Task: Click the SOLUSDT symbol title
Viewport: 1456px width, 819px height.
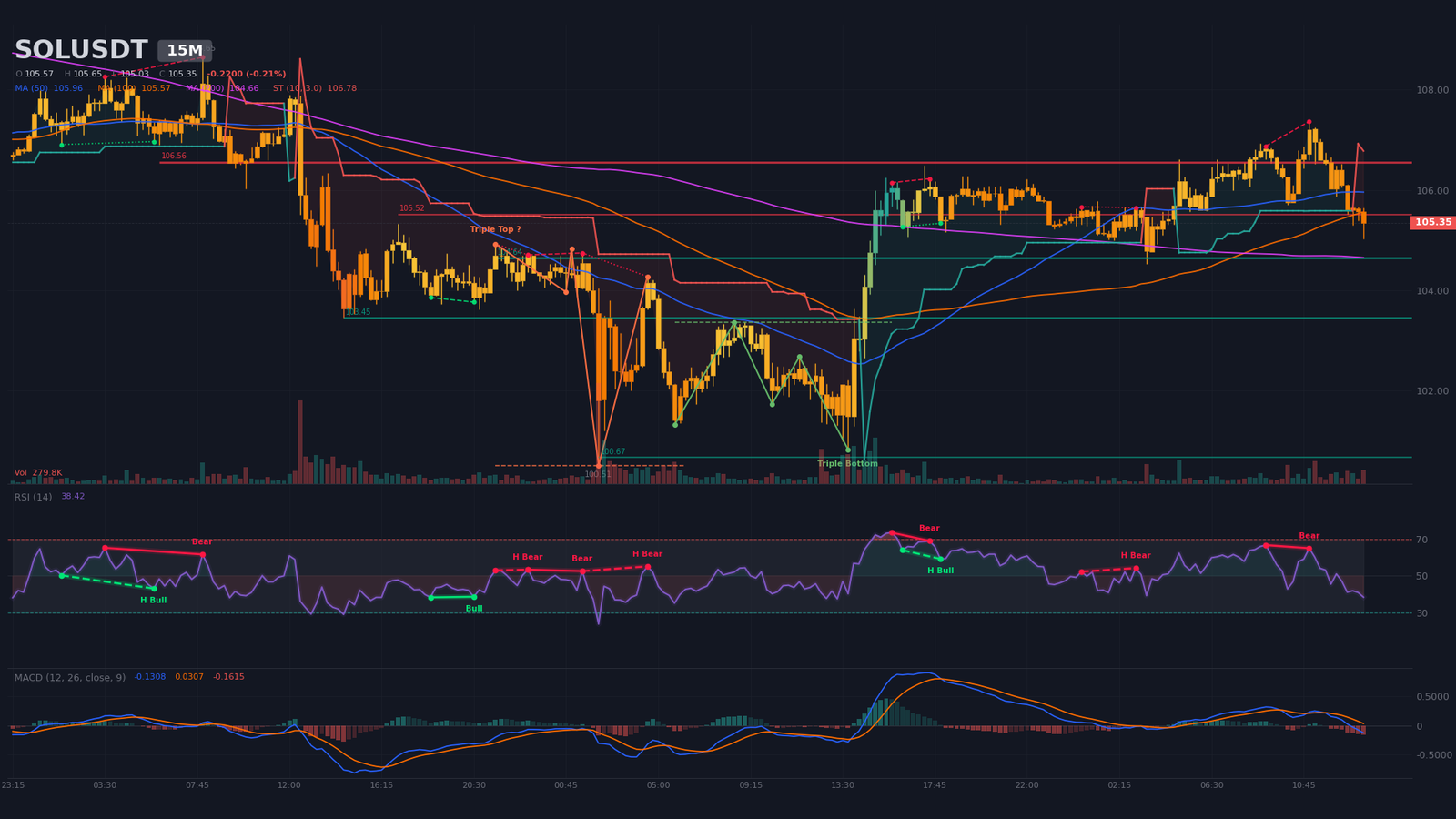Action: (x=81, y=50)
